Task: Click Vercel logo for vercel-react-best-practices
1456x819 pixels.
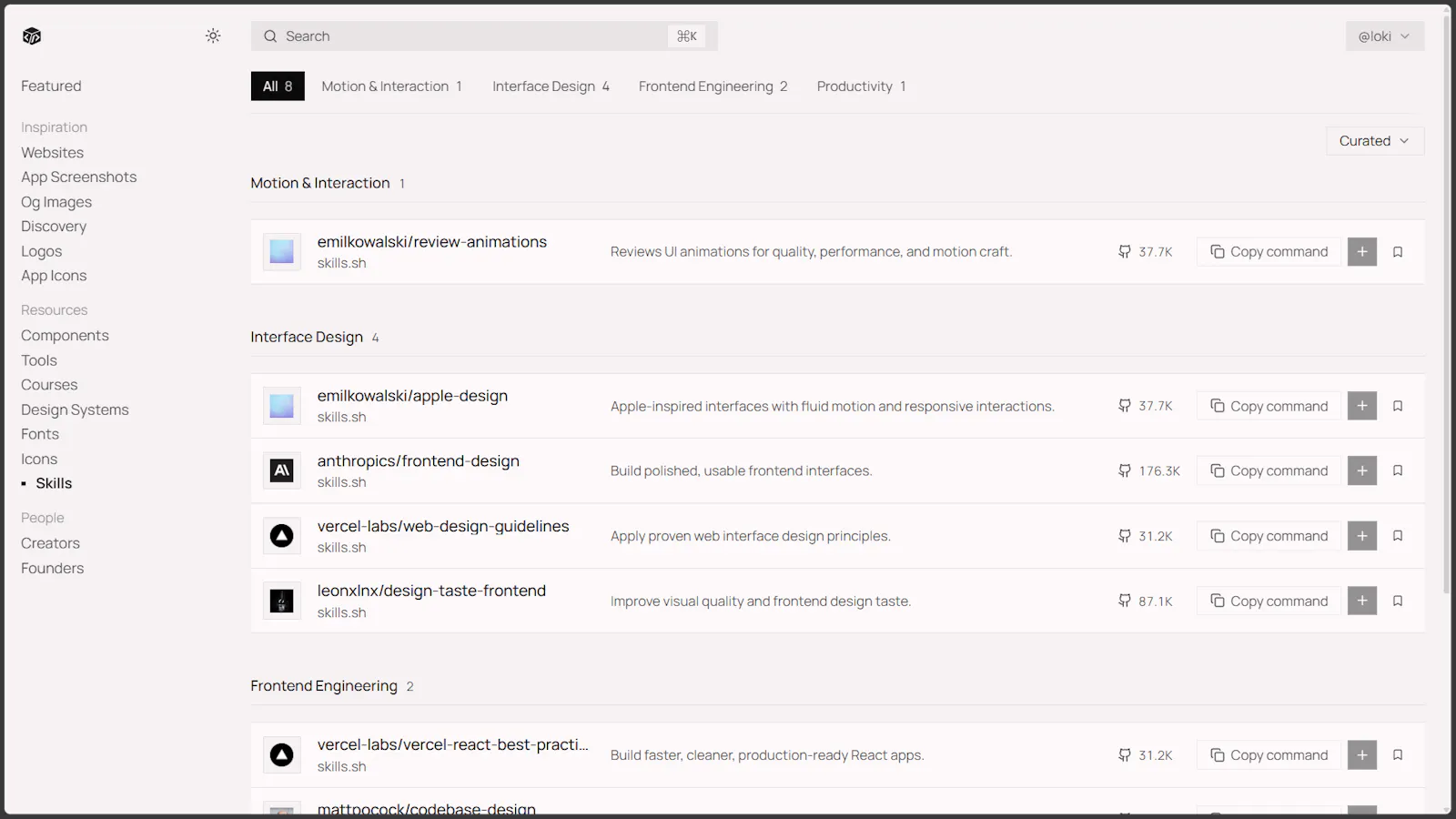Action: pos(282,755)
